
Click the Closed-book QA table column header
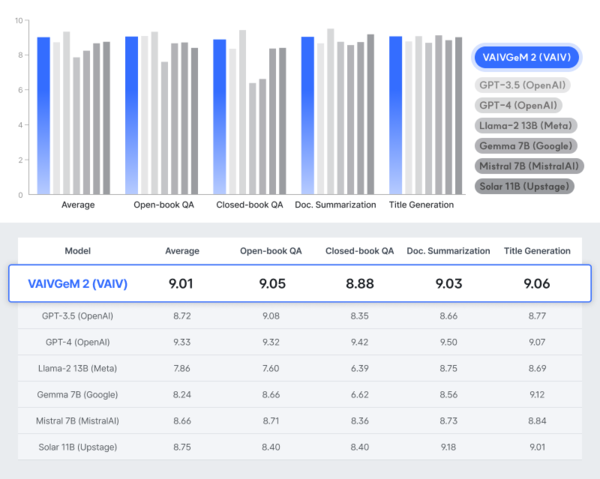tap(358, 250)
